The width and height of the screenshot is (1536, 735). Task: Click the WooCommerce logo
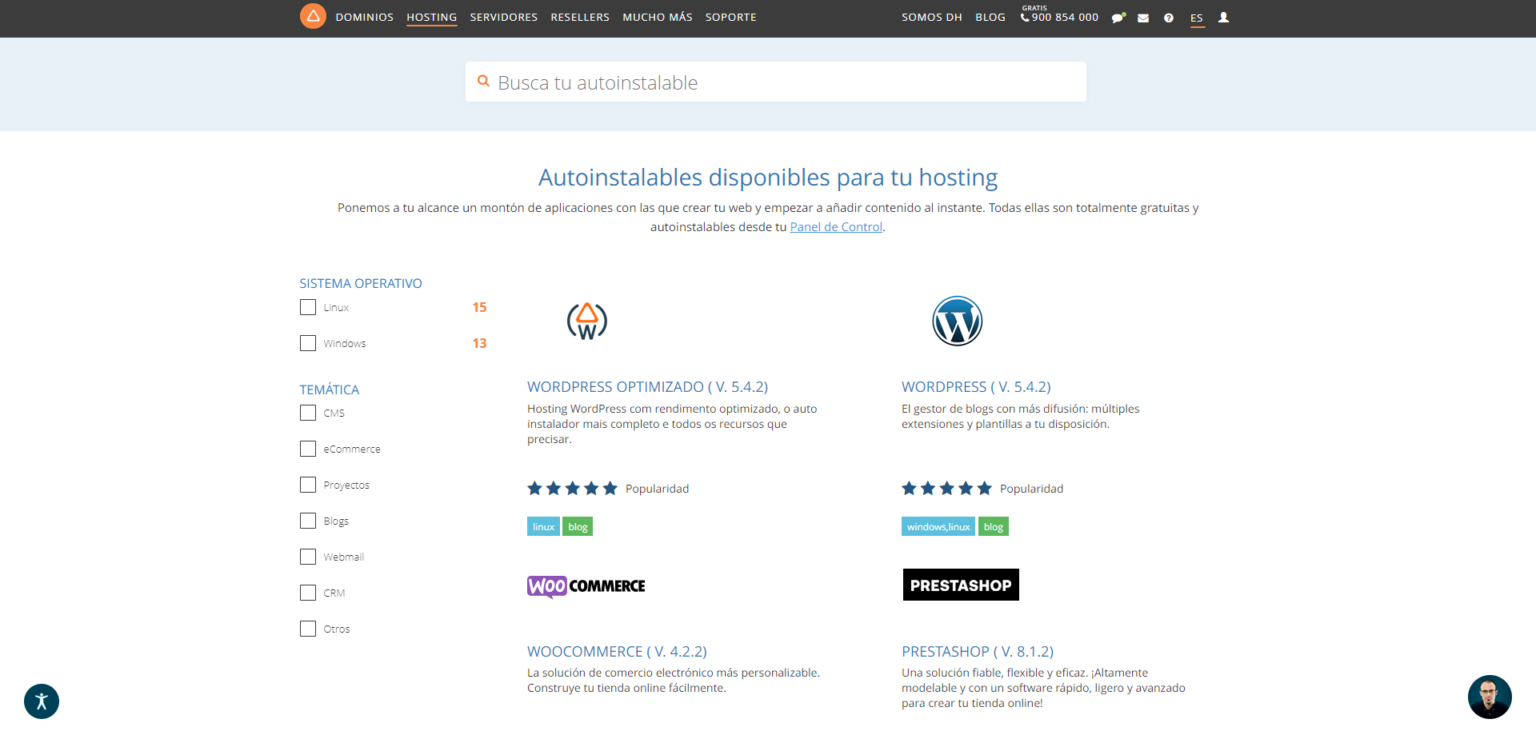point(586,585)
